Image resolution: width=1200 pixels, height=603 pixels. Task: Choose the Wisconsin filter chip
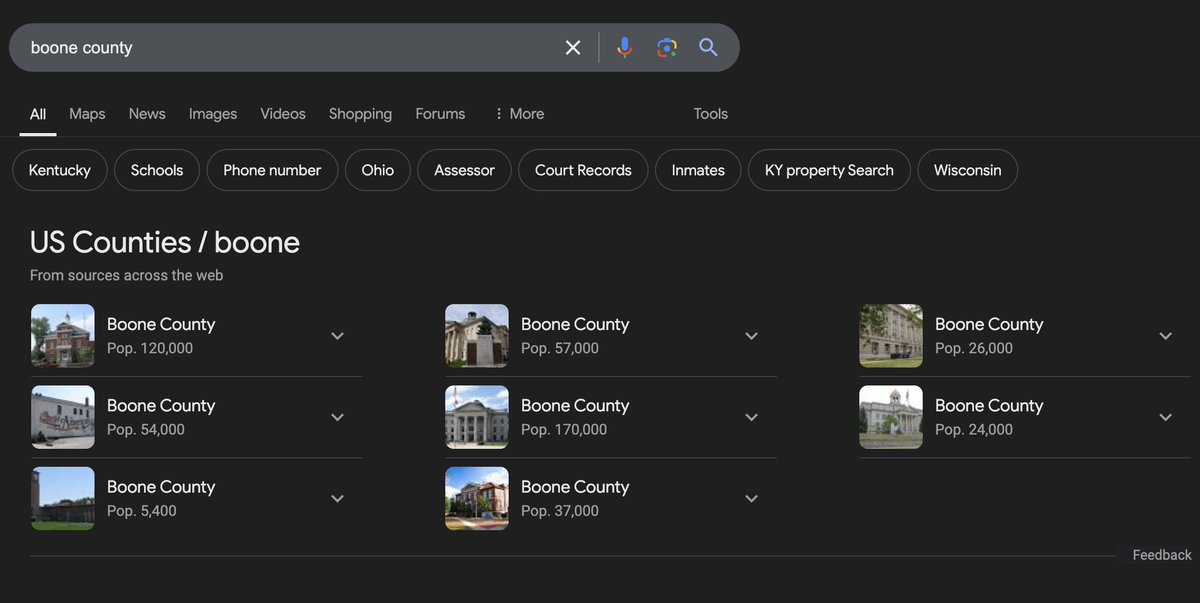[x=967, y=170]
